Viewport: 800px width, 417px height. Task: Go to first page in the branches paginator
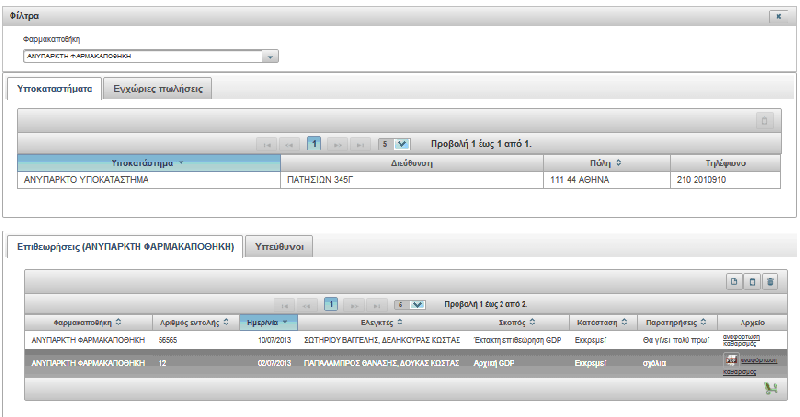(266, 144)
